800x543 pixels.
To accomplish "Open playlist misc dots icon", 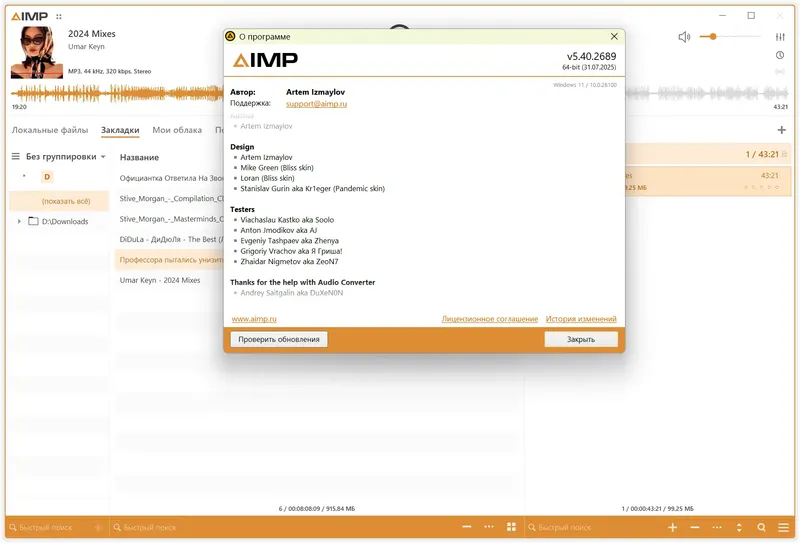I will tap(717, 527).
